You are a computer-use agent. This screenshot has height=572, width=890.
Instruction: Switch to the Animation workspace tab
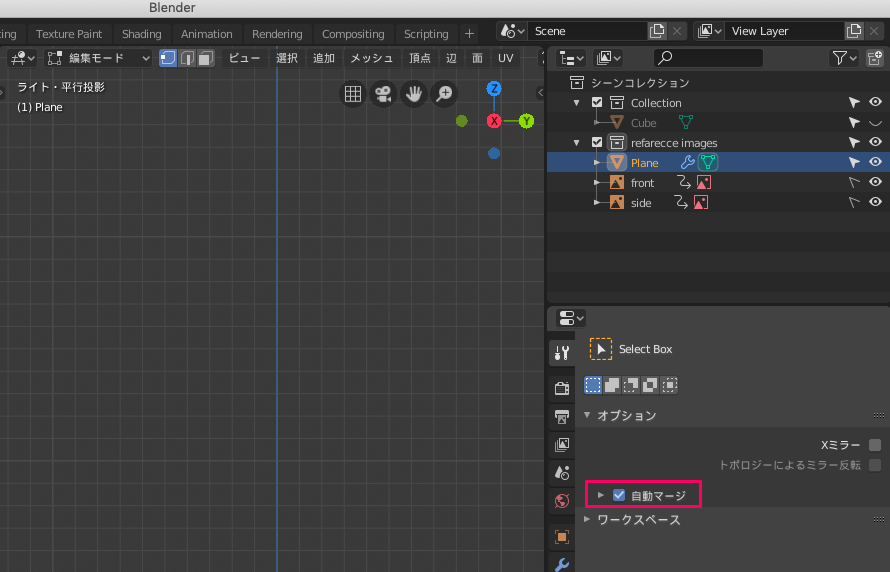(207, 34)
